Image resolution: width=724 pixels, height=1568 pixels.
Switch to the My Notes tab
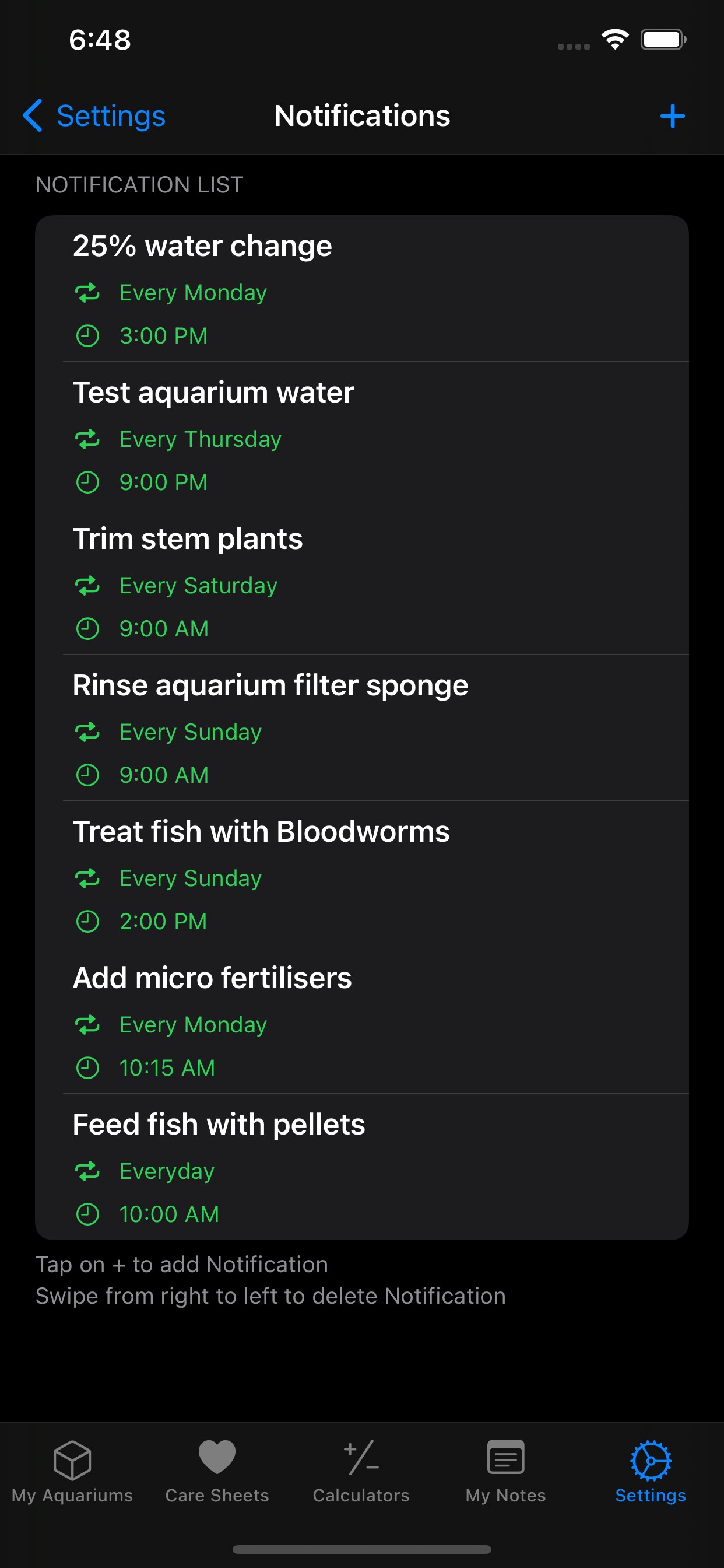click(x=505, y=1471)
